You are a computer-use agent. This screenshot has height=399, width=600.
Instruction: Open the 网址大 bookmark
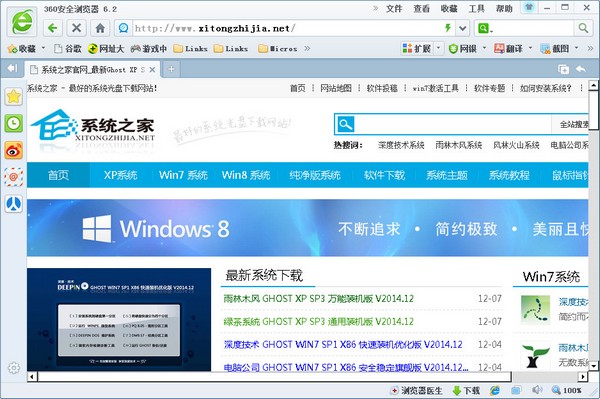point(106,49)
